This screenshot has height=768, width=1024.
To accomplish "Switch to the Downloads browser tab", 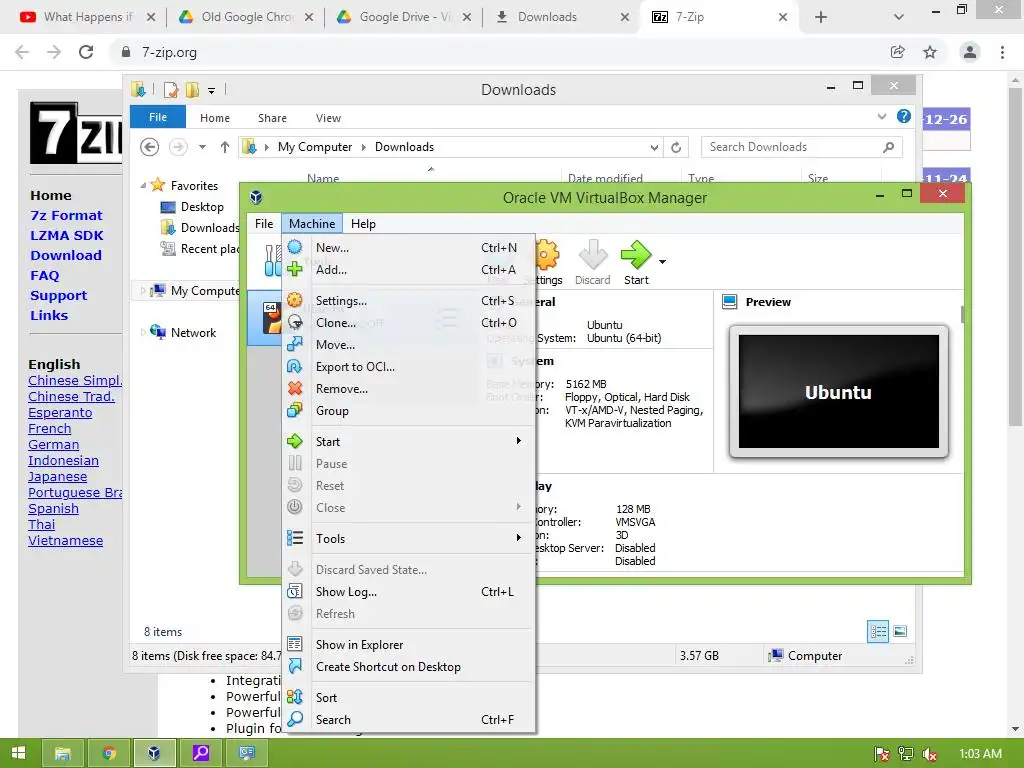I will (560, 17).
